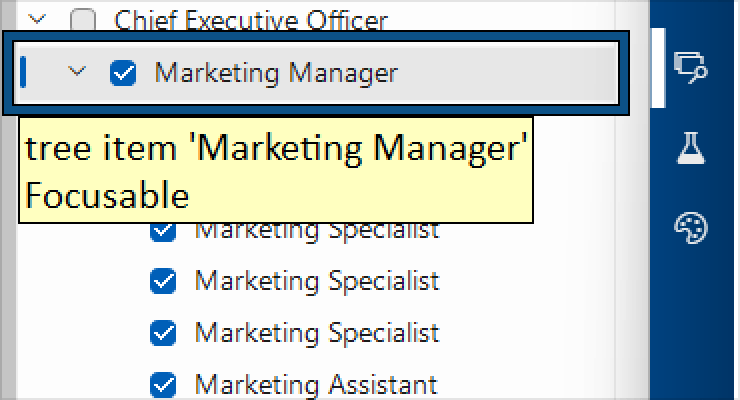Collapse the Marketing Manager tree node

point(76,72)
